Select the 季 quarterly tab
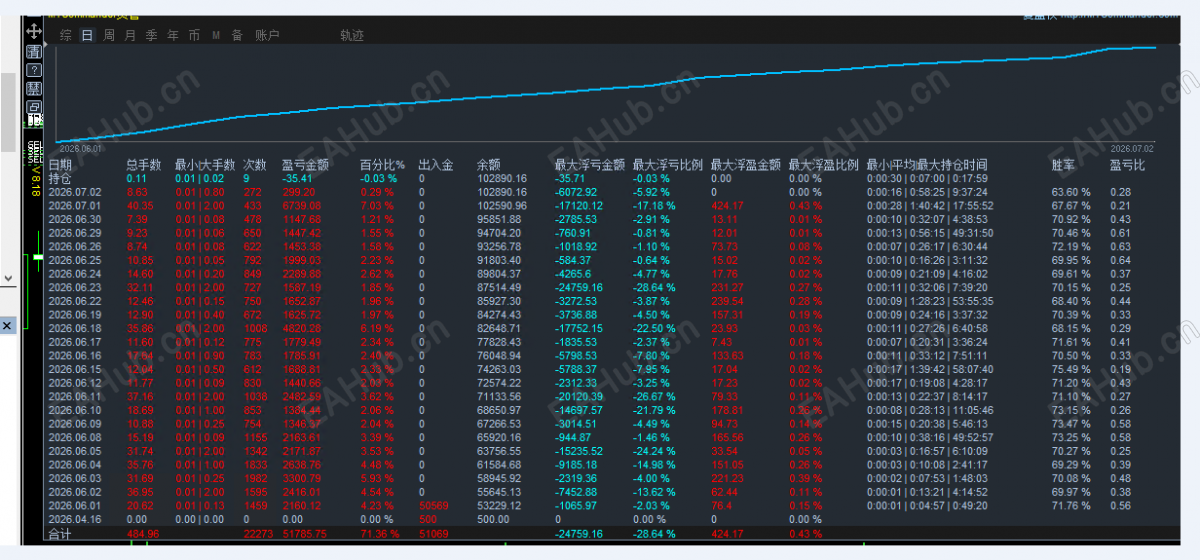 [x=152, y=35]
